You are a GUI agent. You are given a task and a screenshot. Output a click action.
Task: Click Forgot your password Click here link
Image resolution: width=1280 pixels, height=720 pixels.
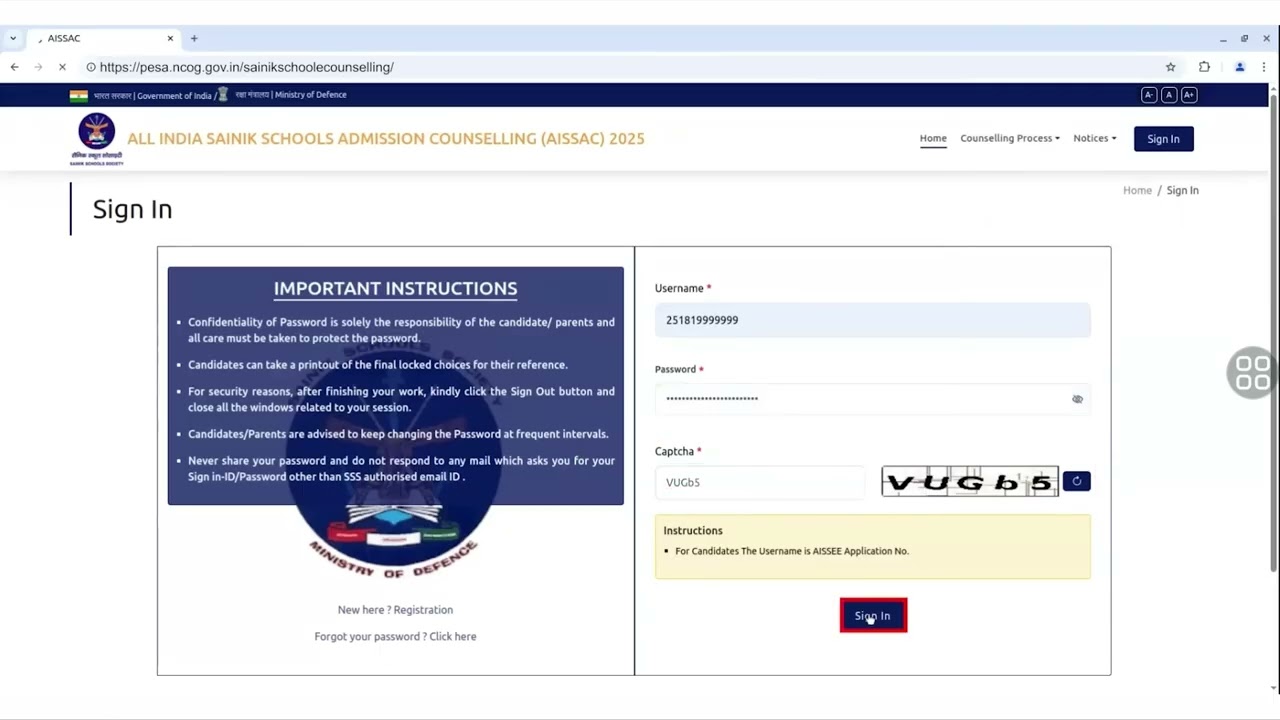click(x=395, y=636)
